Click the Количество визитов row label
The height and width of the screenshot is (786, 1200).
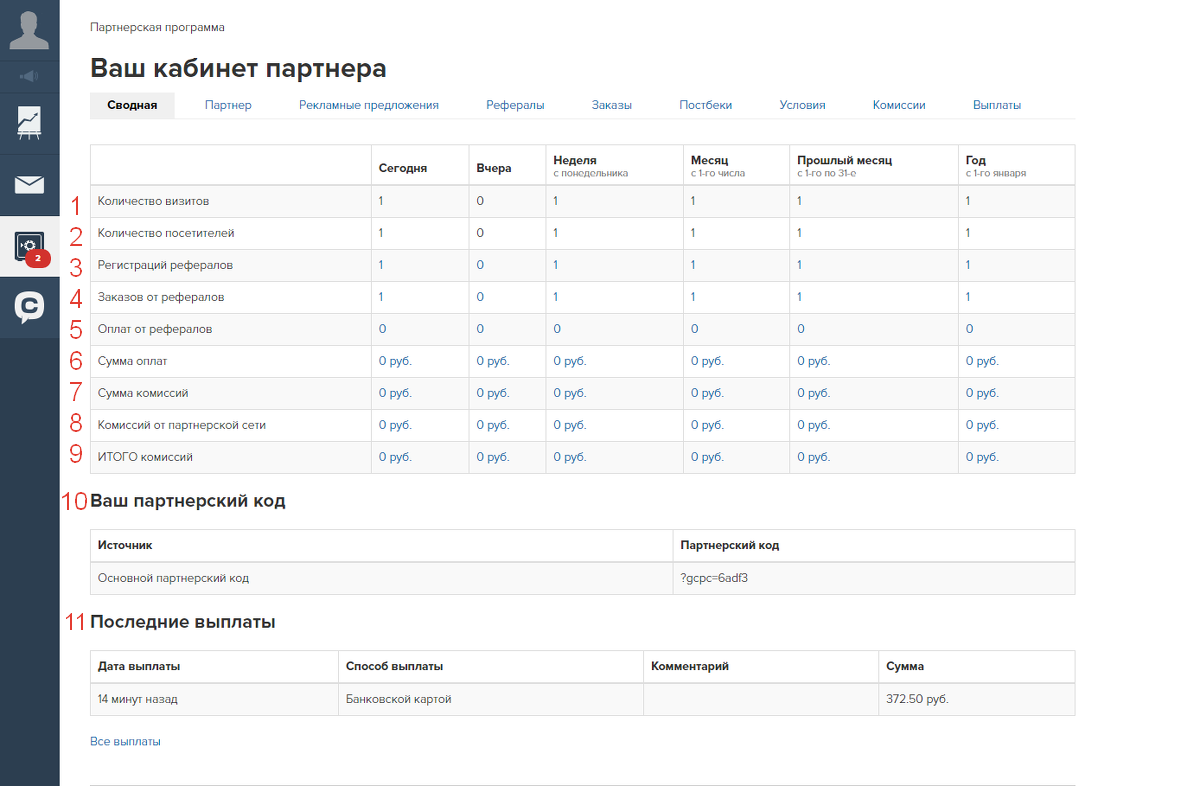pos(154,201)
